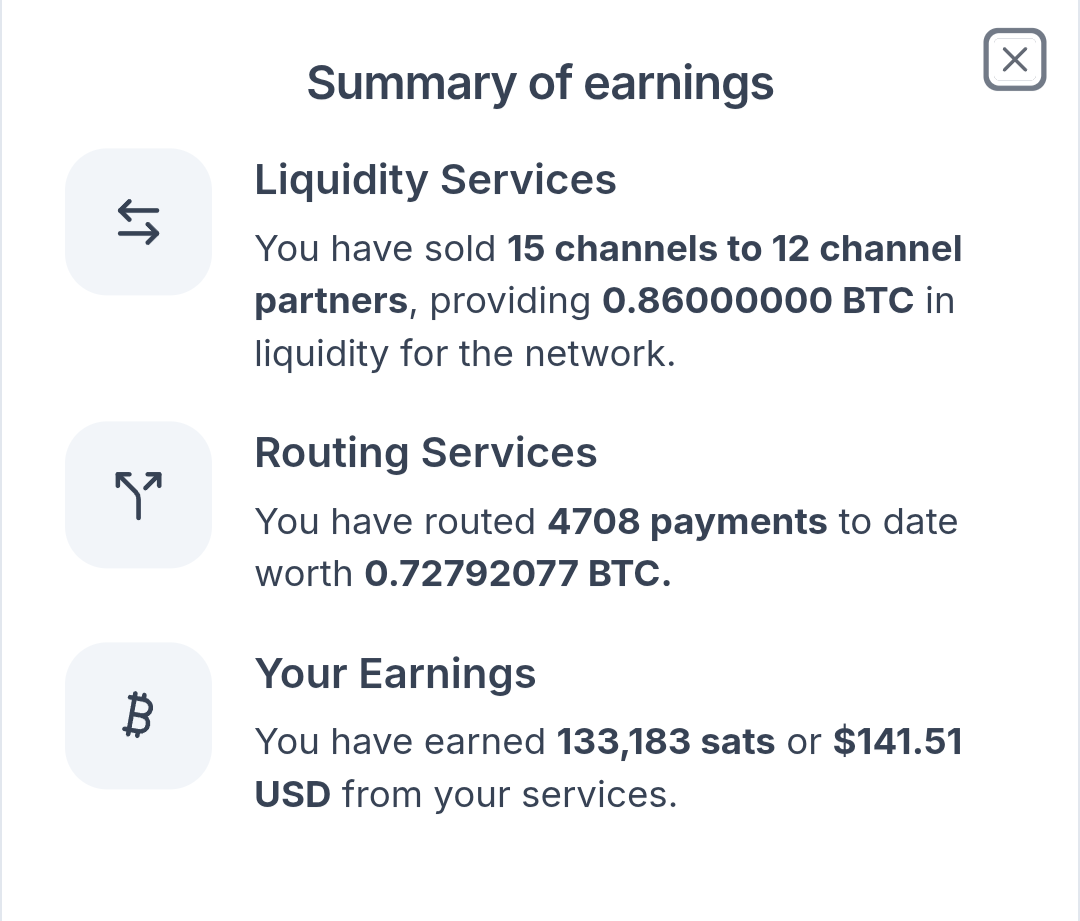Click the 15 channels to 12 channel text
The width and height of the screenshot is (1080, 921).
(734, 249)
